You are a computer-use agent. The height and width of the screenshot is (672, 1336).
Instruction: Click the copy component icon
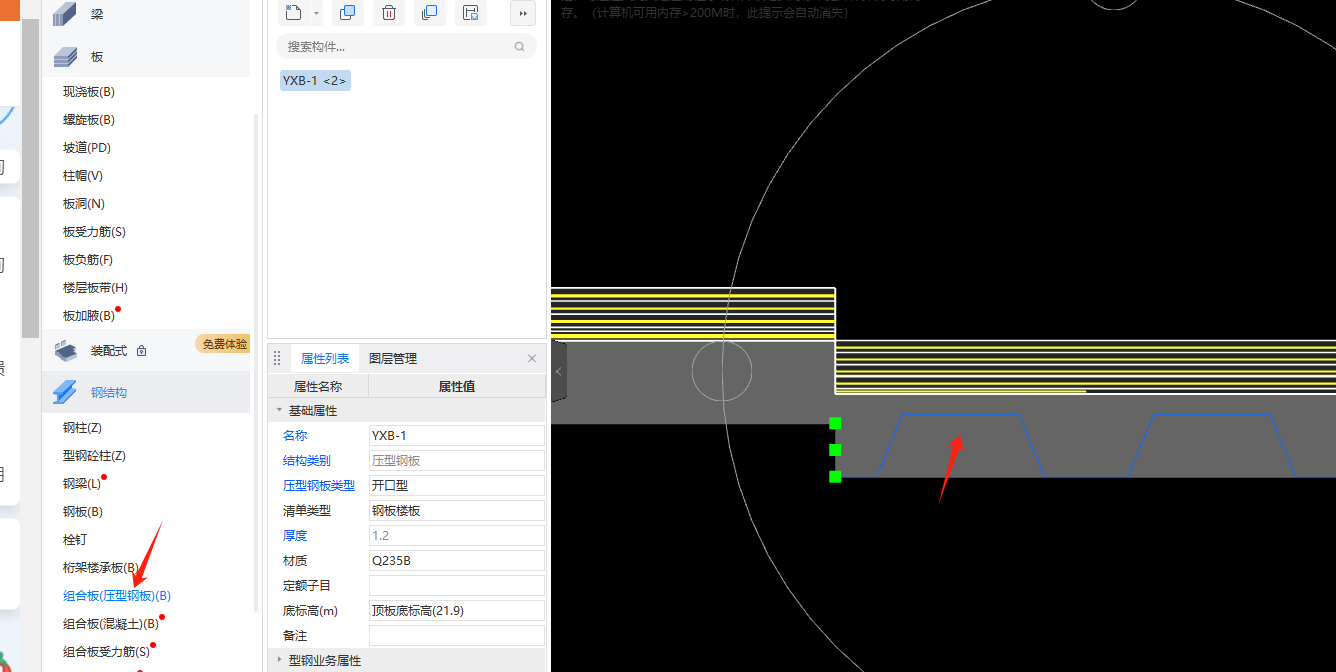tap(347, 13)
